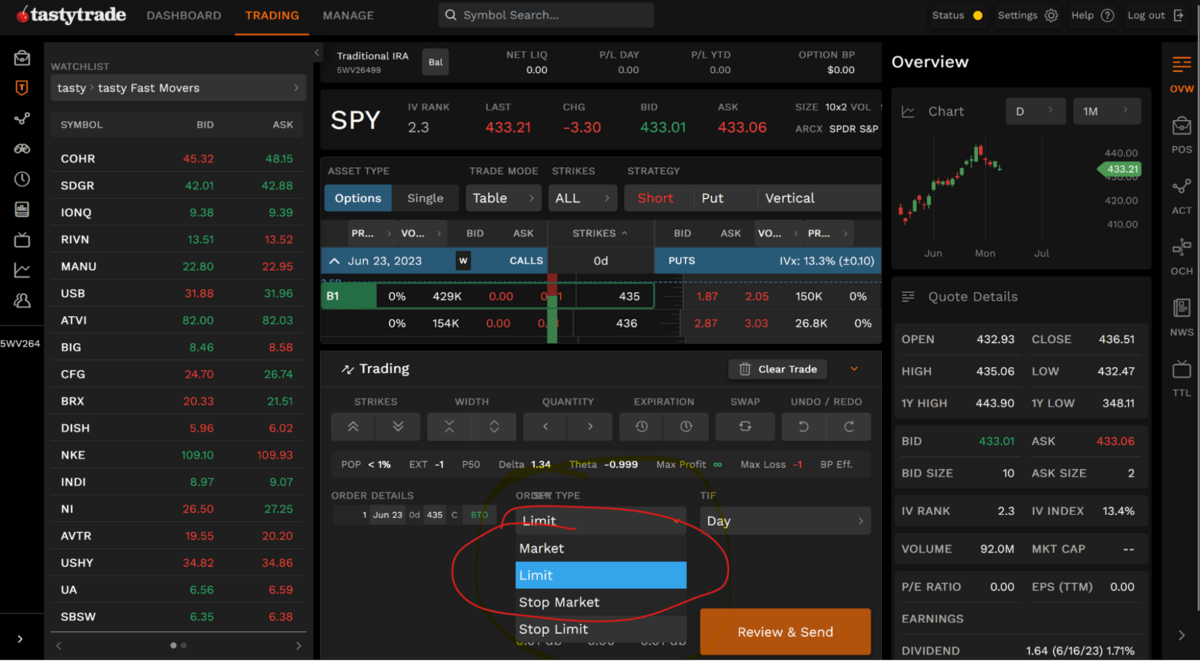Screen dimensions: 1200x669
Task: Open the Day TIF dropdown
Action: [785, 521]
